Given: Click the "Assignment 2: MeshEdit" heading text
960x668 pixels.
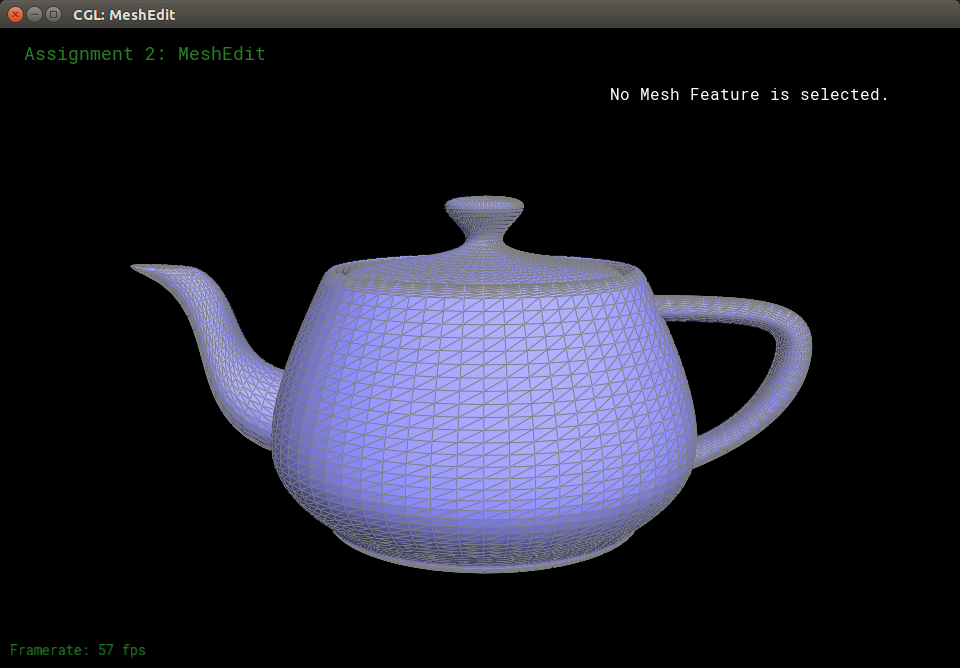Looking at the screenshot, I should click(x=145, y=54).
